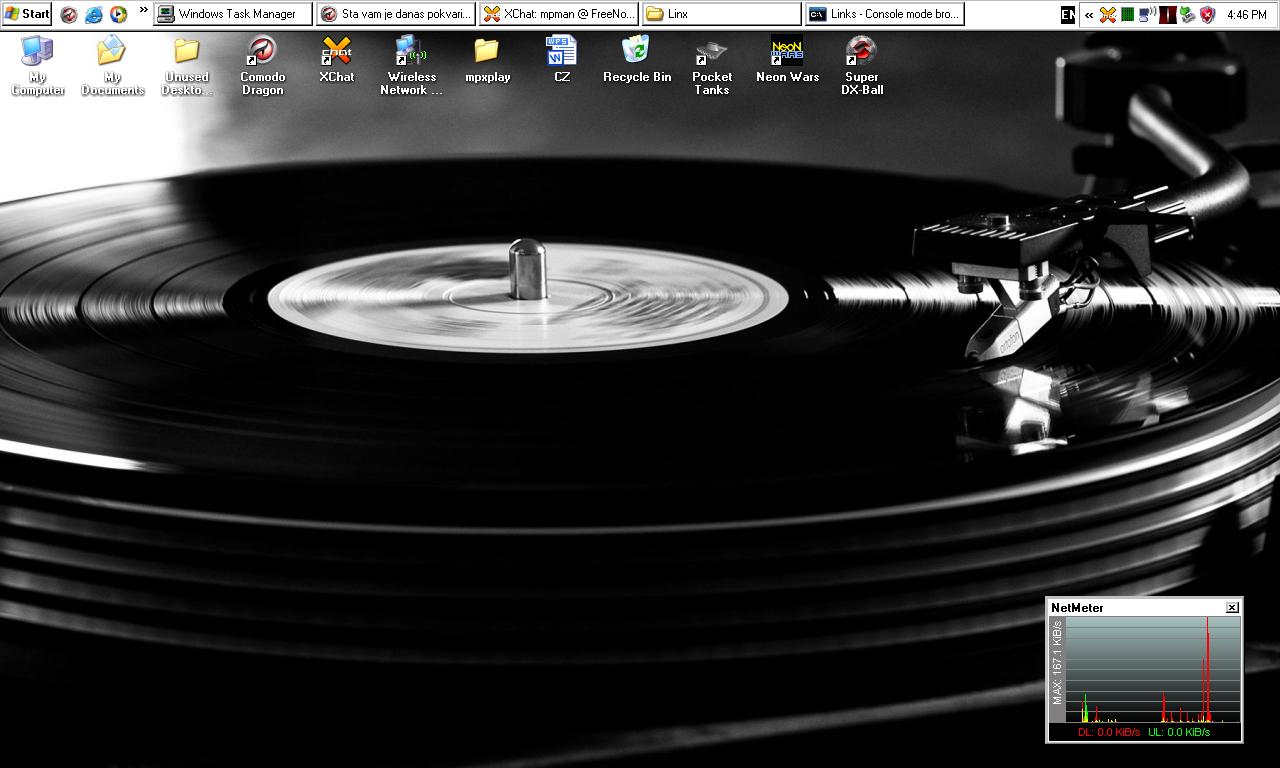1280x768 pixels.
Task: Open the Comodo Dragon desktop shortcut
Action: [x=262, y=52]
